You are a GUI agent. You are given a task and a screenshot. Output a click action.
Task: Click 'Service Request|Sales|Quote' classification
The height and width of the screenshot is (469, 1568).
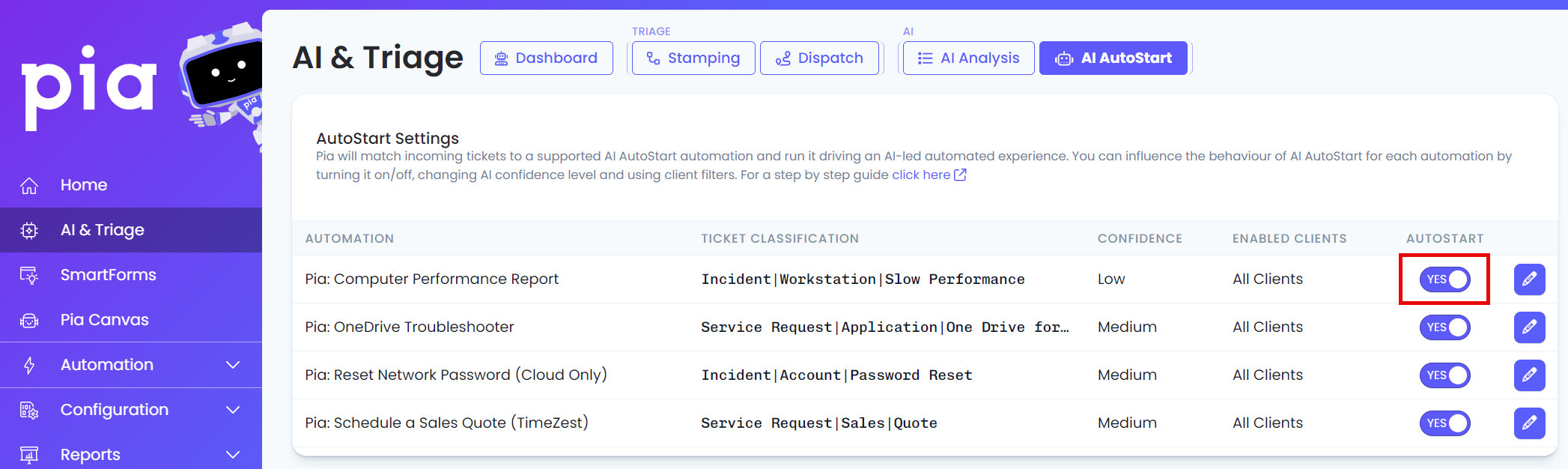[819, 423]
